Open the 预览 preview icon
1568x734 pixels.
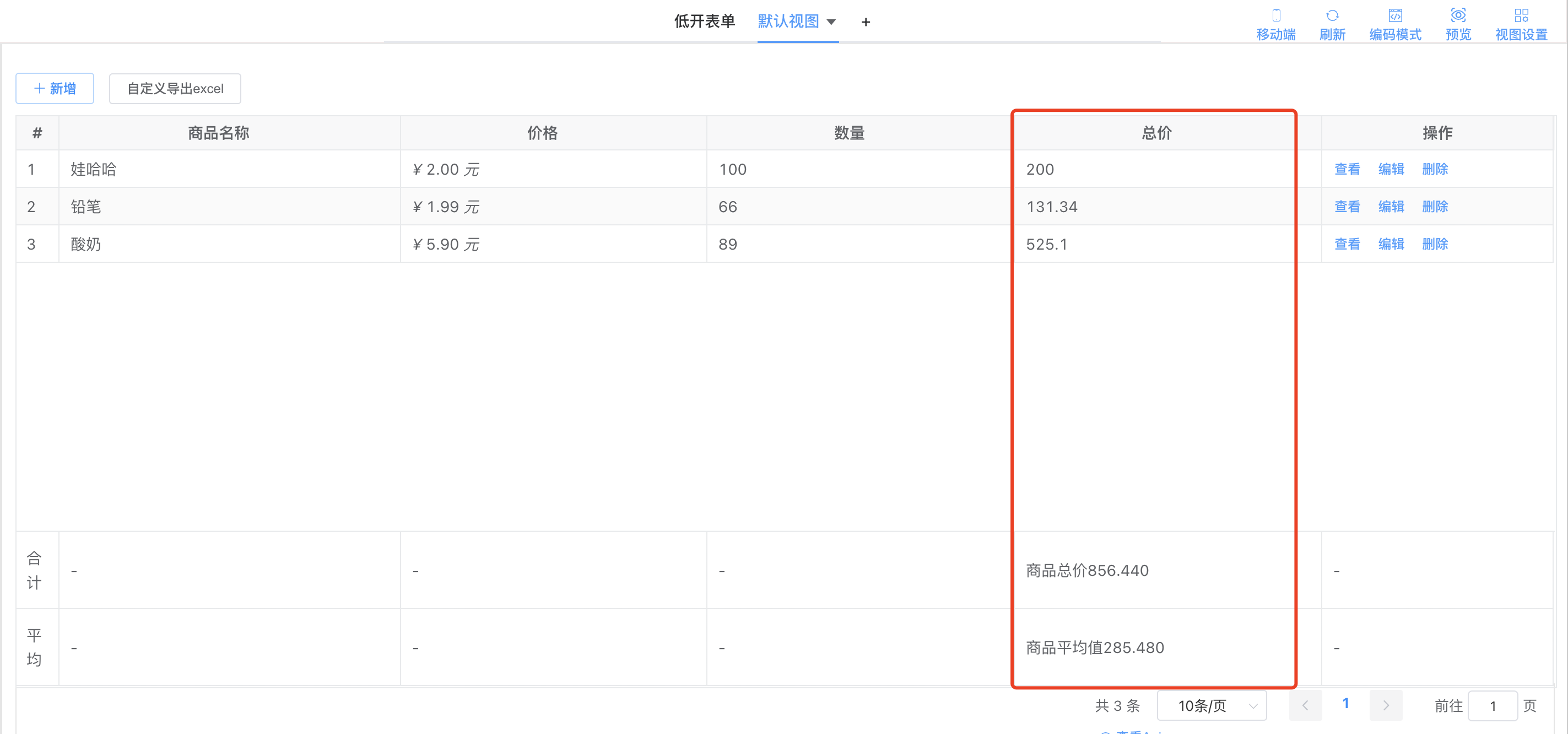[1458, 16]
